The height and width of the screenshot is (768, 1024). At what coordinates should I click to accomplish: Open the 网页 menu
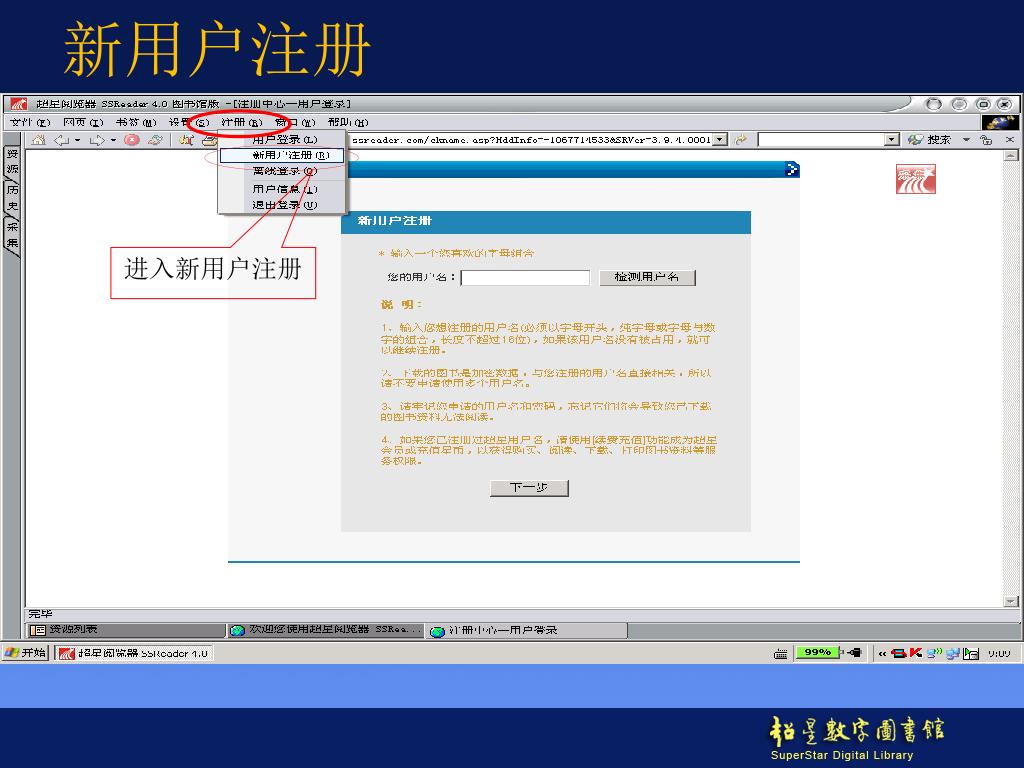click(x=83, y=122)
